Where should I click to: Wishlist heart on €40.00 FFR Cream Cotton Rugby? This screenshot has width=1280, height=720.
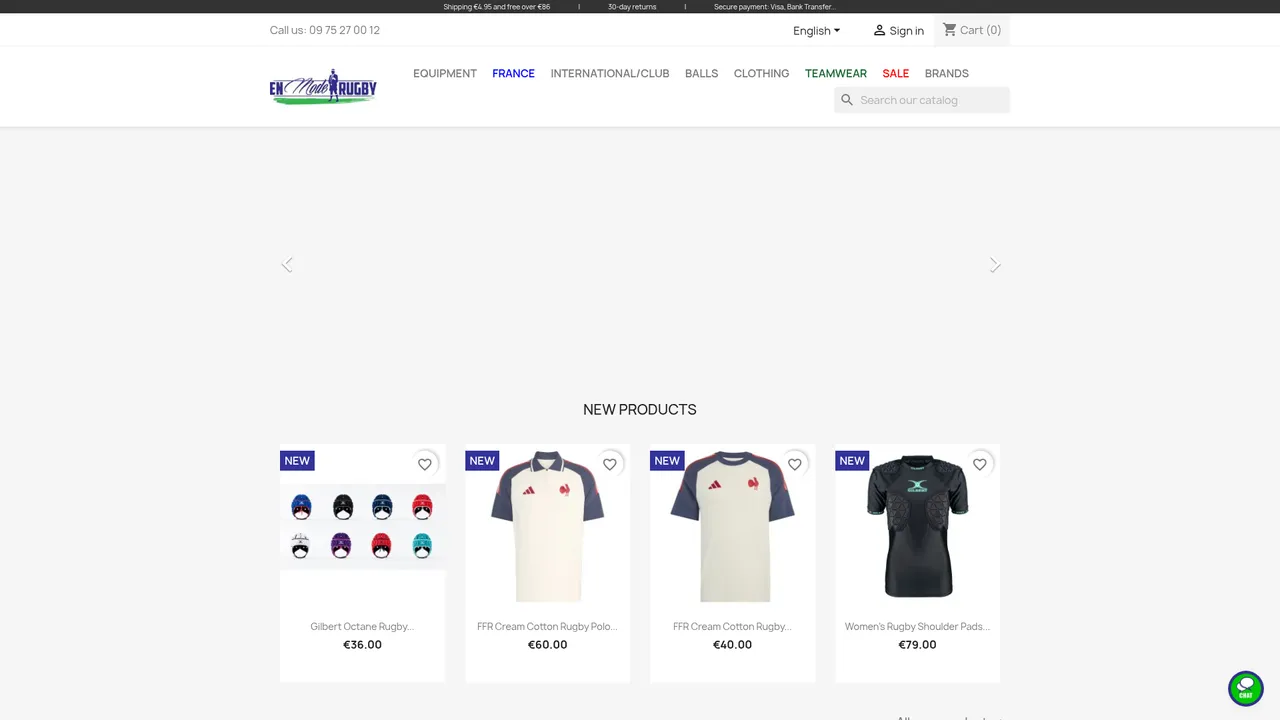pos(795,464)
